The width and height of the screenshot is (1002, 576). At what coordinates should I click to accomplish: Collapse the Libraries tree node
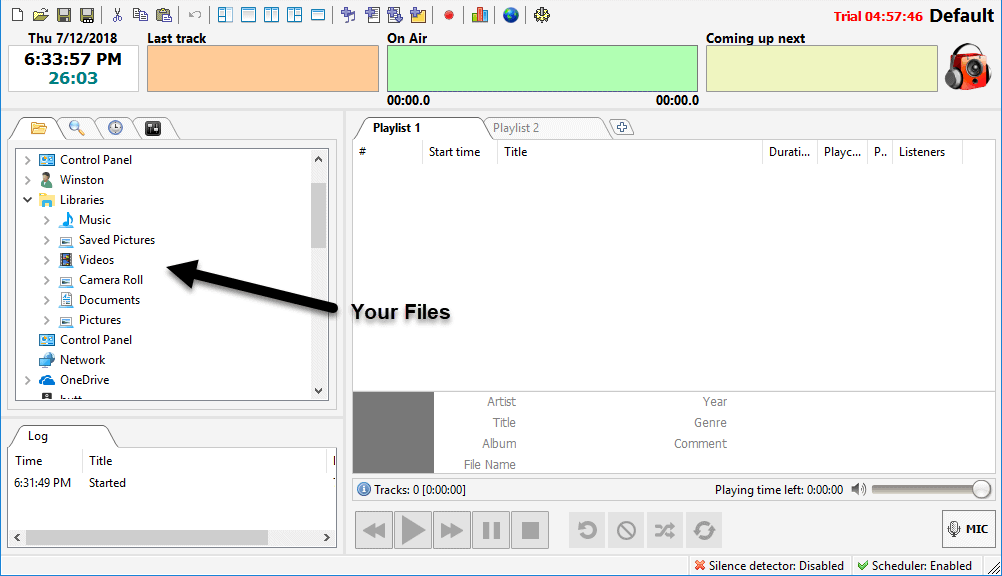28,200
